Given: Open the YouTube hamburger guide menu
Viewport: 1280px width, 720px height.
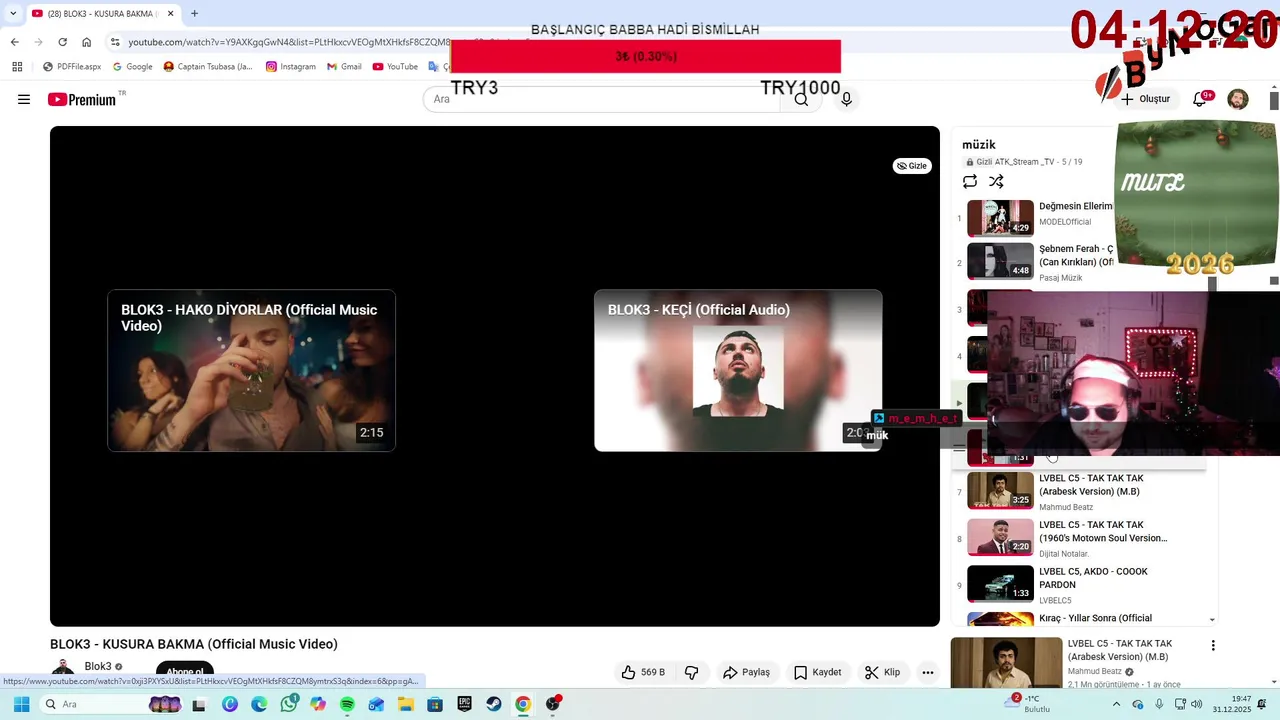Looking at the screenshot, I should (x=24, y=99).
